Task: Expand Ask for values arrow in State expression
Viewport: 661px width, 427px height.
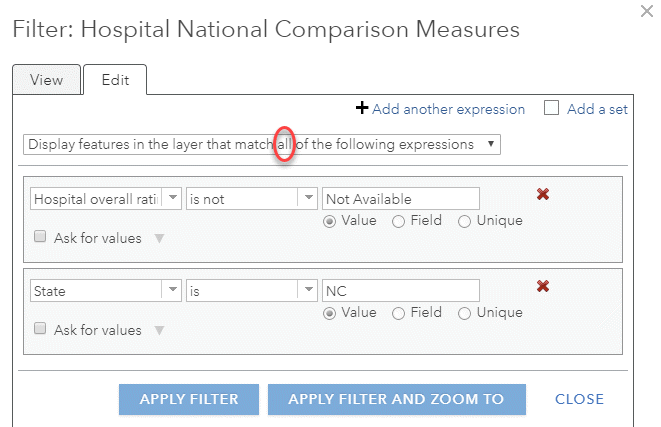Action: 159,330
